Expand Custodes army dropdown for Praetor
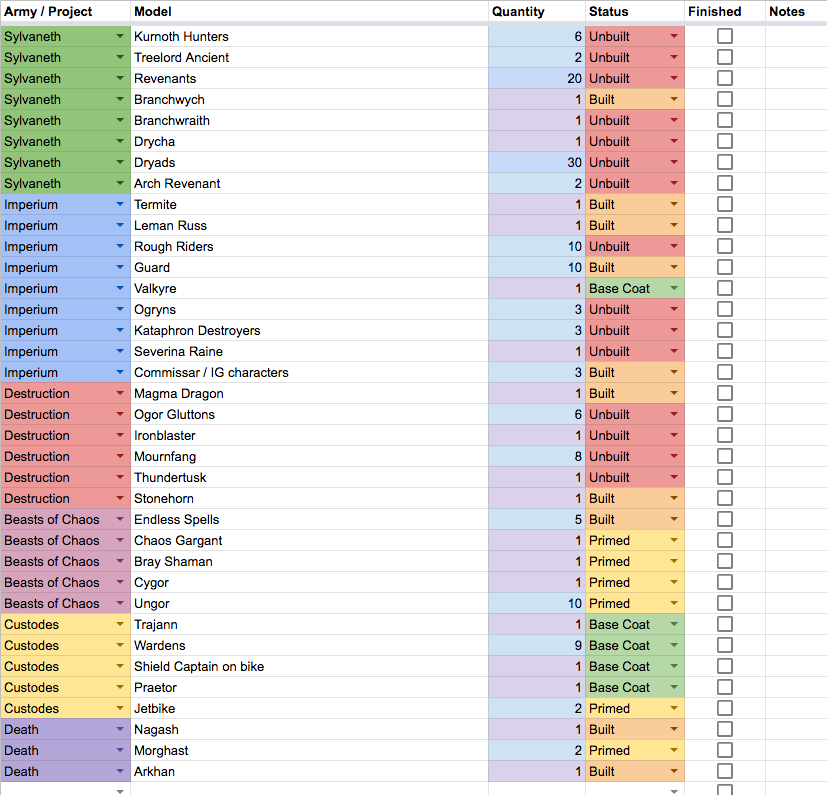 click(x=120, y=687)
